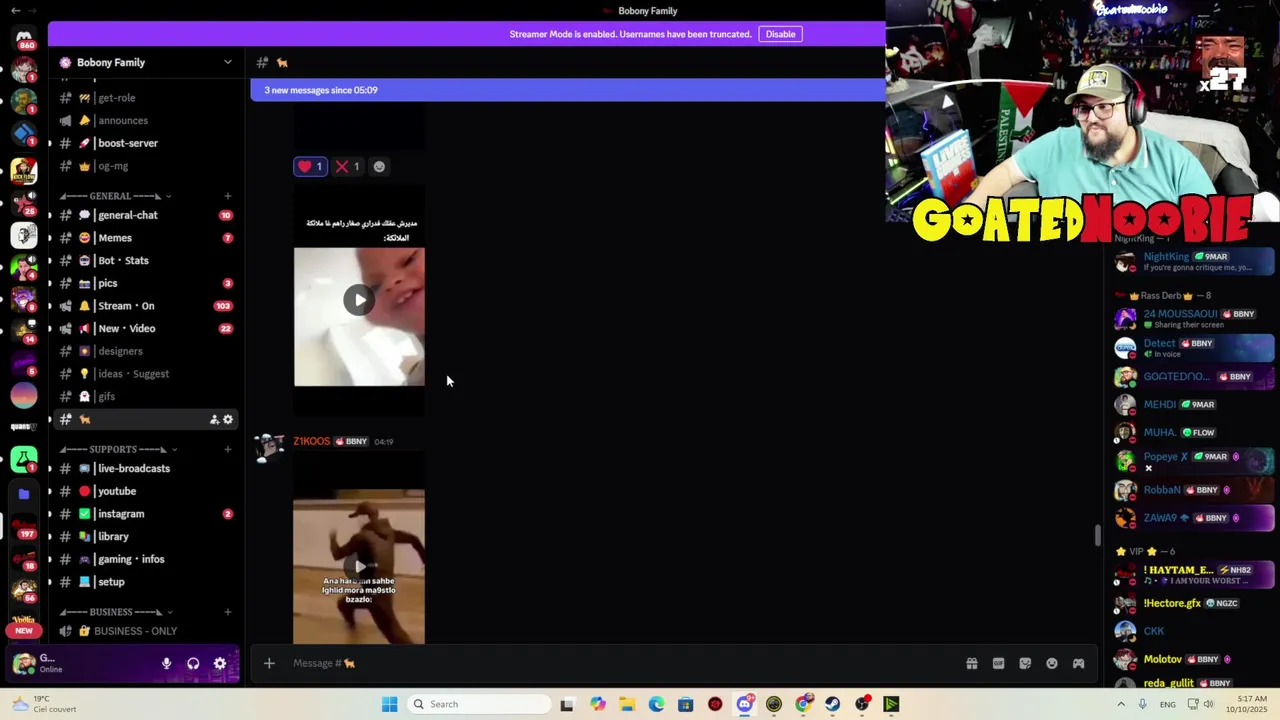Open Steam from the taskbar
Image resolution: width=1280 pixels, height=720 pixels.
point(832,704)
